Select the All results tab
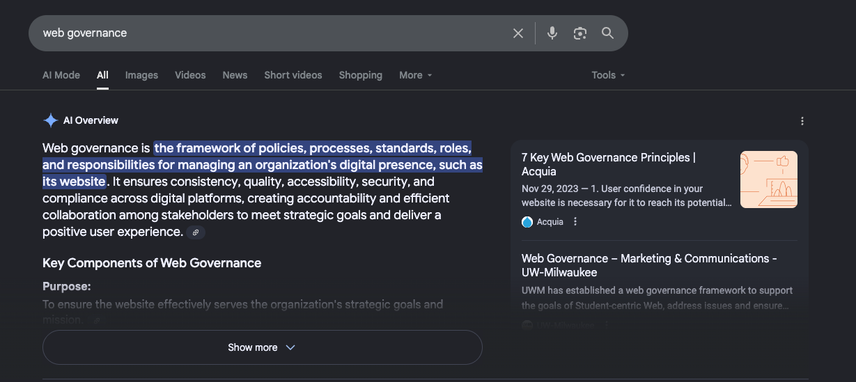Image resolution: width=856 pixels, height=382 pixels. tap(103, 75)
